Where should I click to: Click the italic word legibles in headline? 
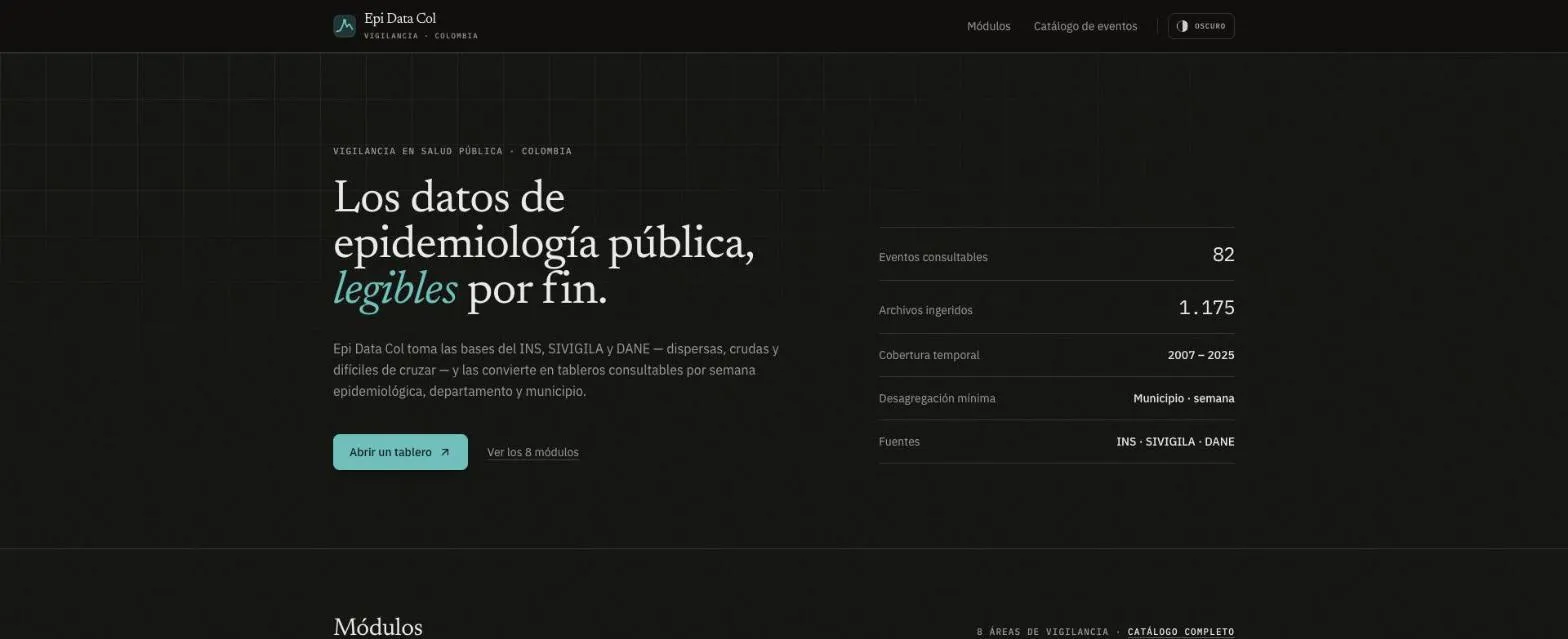point(395,290)
